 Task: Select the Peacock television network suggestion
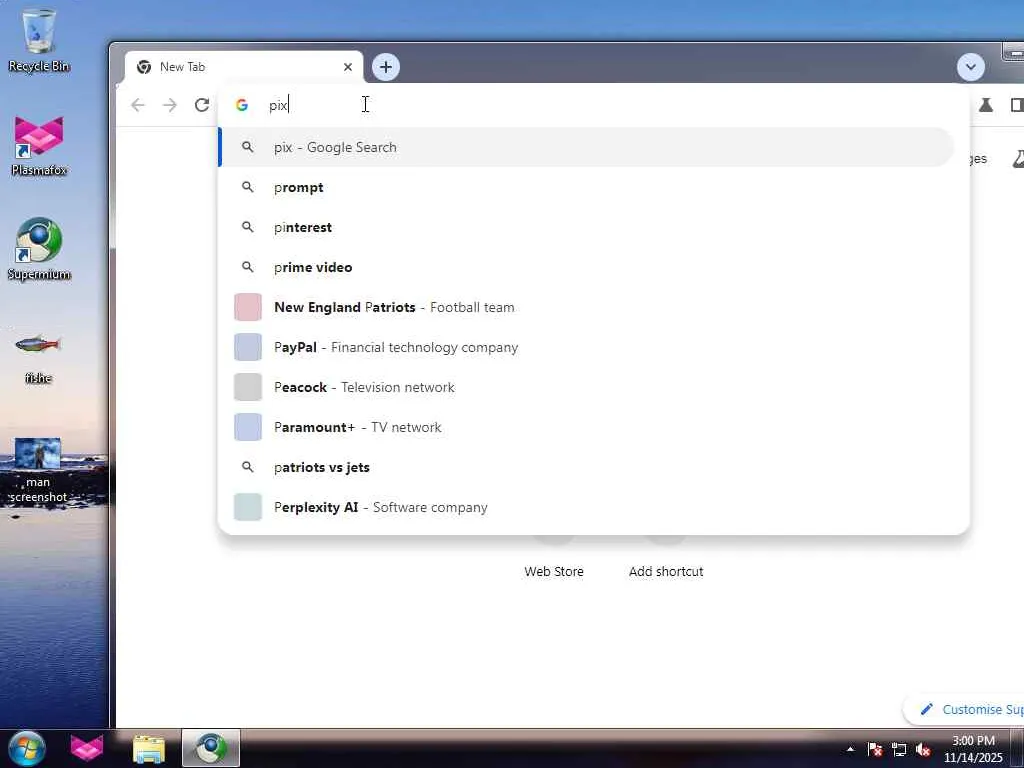coord(586,387)
